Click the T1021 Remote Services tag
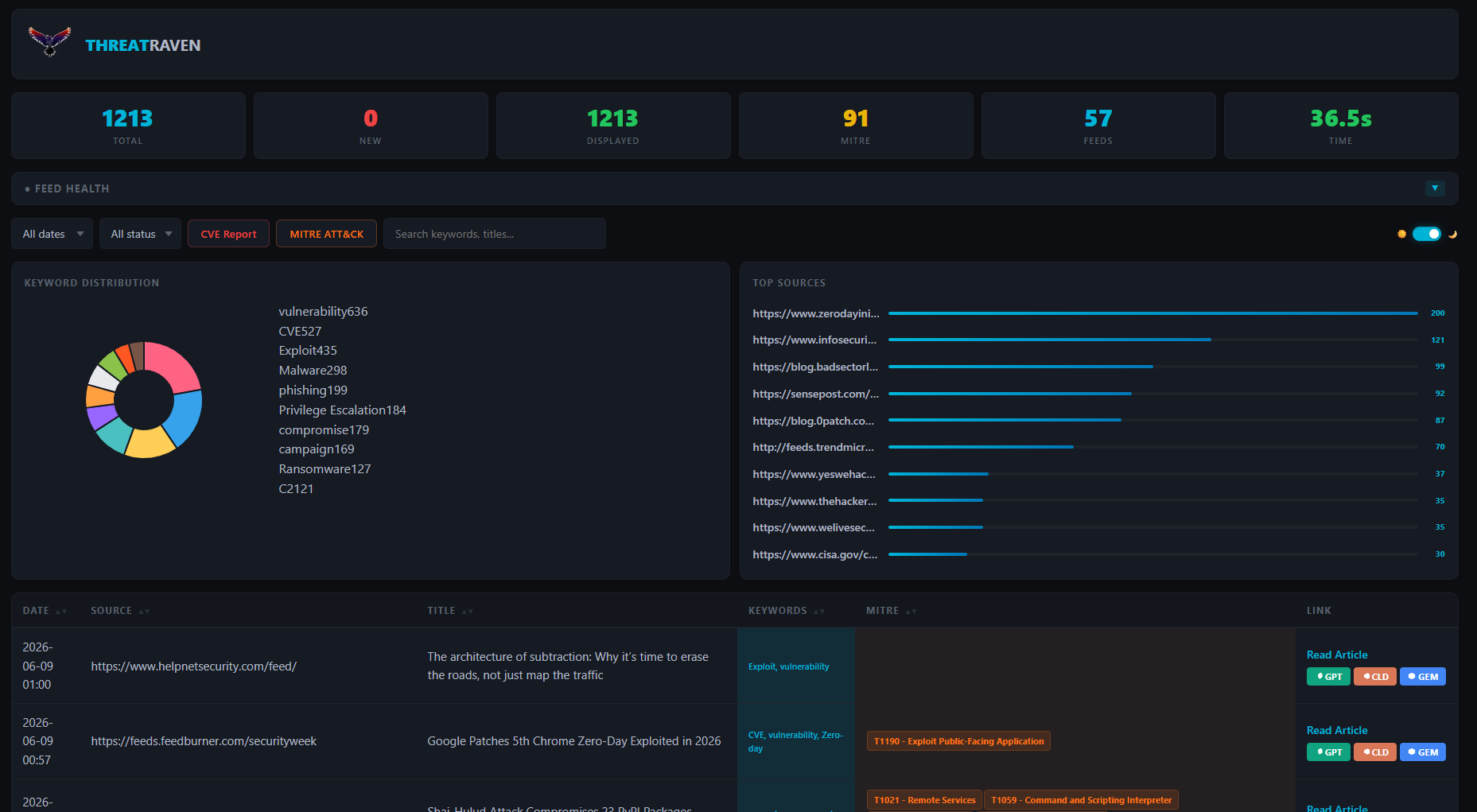The height and width of the screenshot is (812, 1477). (x=924, y=800)
